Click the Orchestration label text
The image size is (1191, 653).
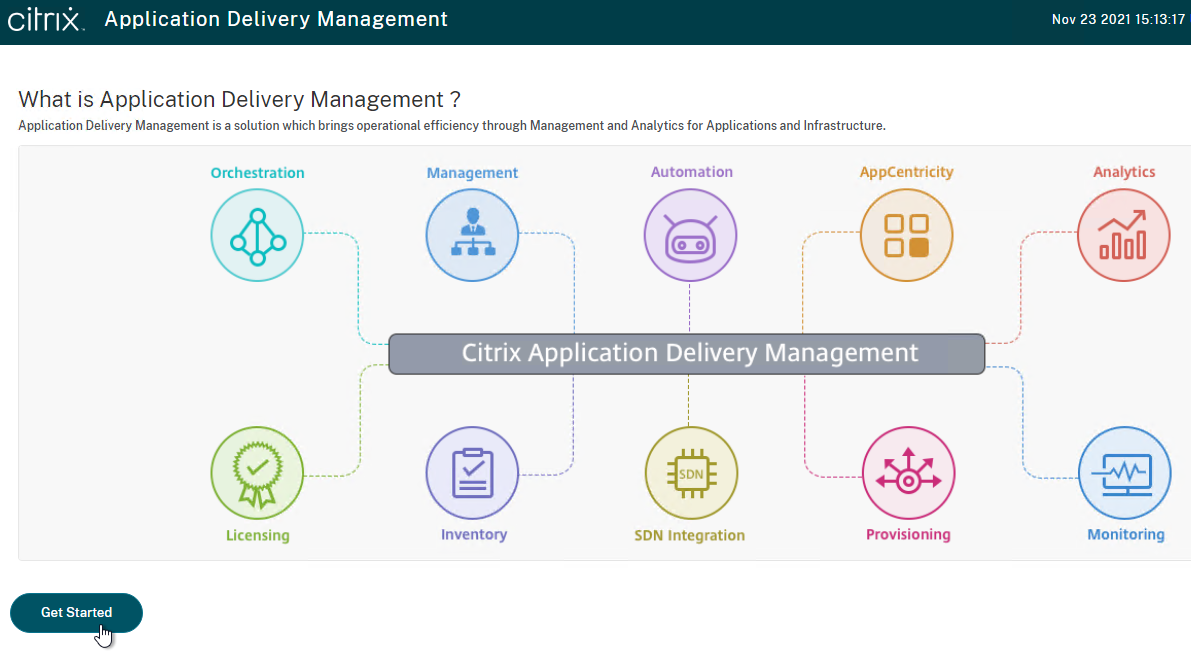pos(257,173)
